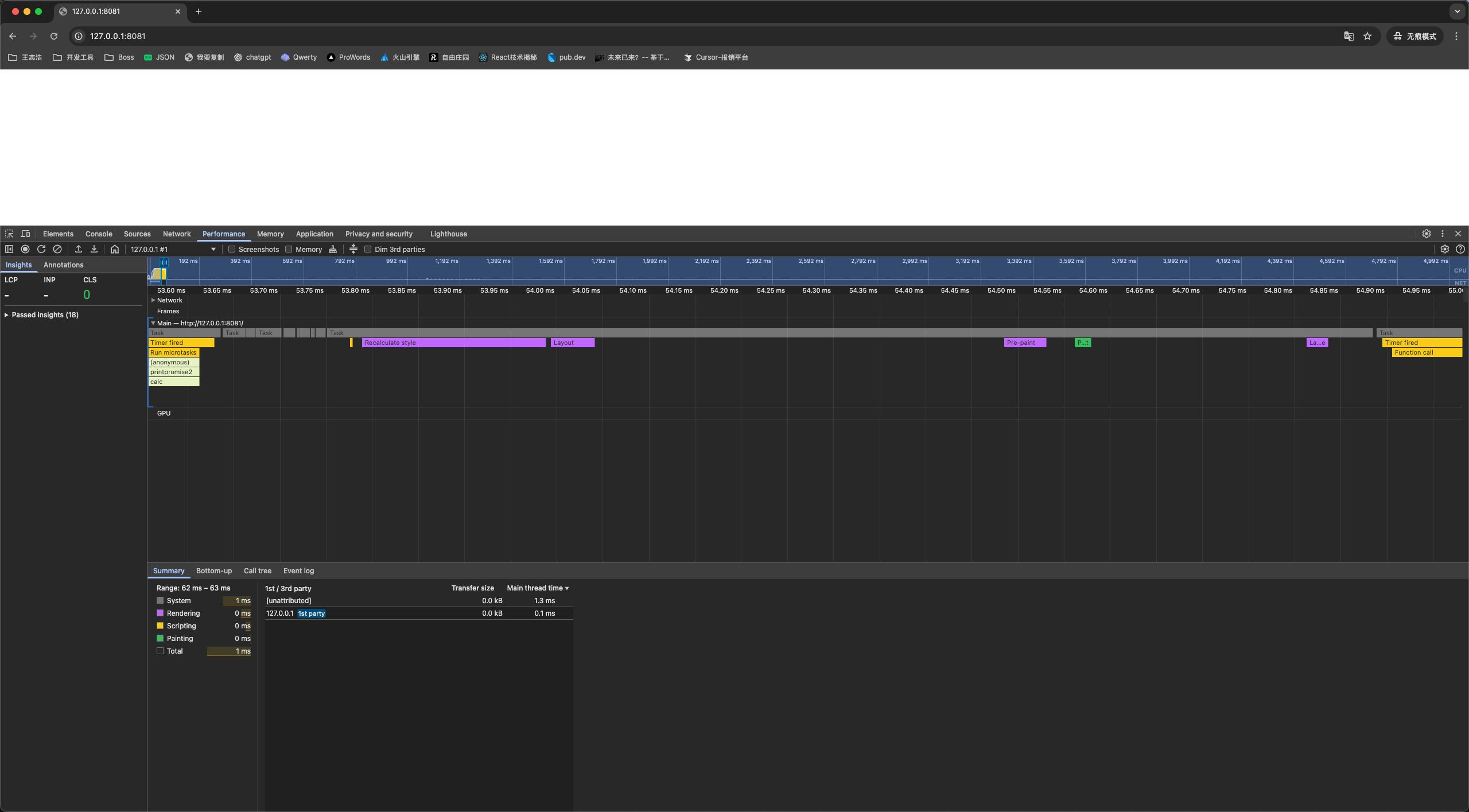The width and height of the screenshot is (1469, 812).
Task: Expand the Network track
Action: click(x=153, y=300)
